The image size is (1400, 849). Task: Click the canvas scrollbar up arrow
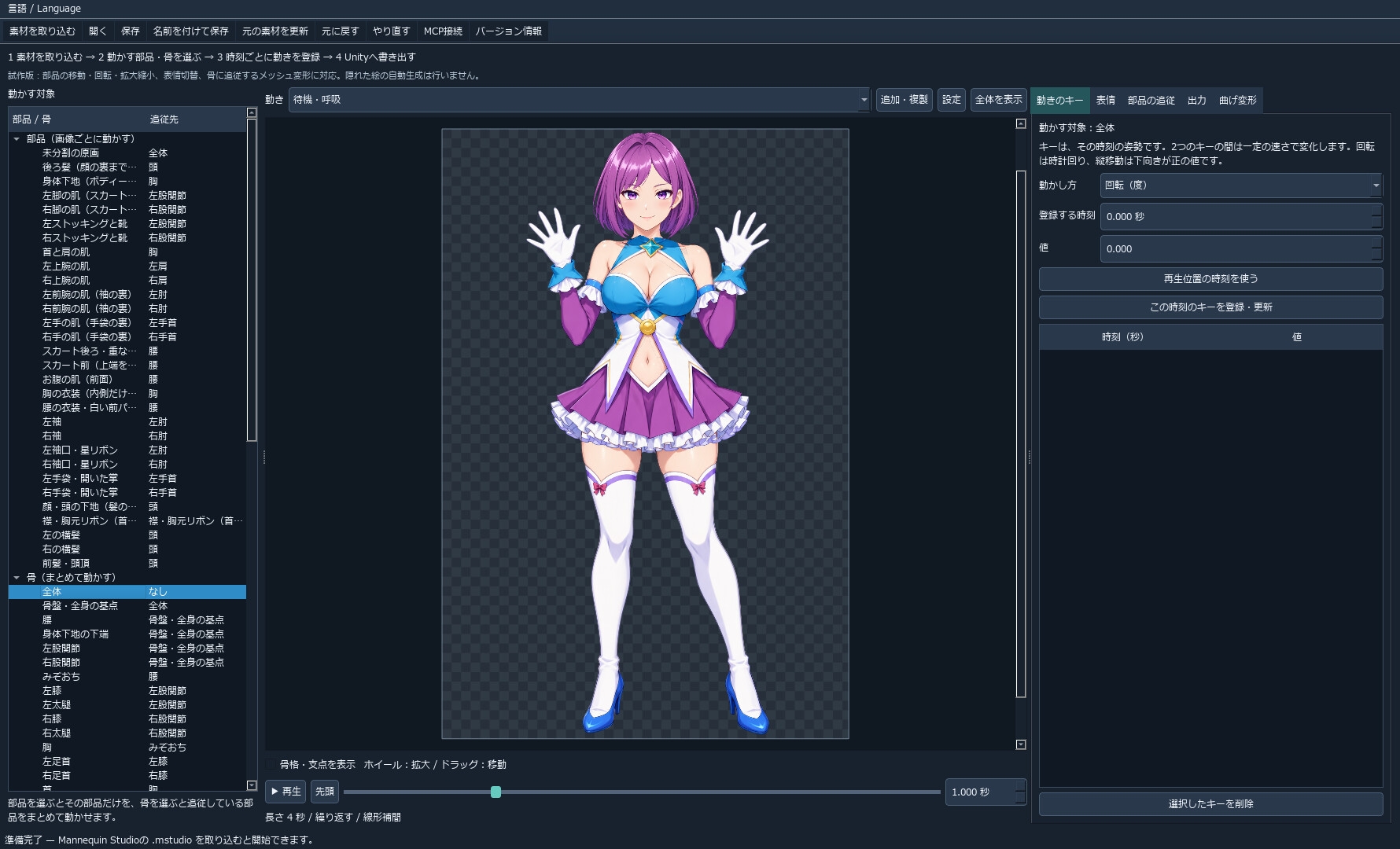point(1021,123)
